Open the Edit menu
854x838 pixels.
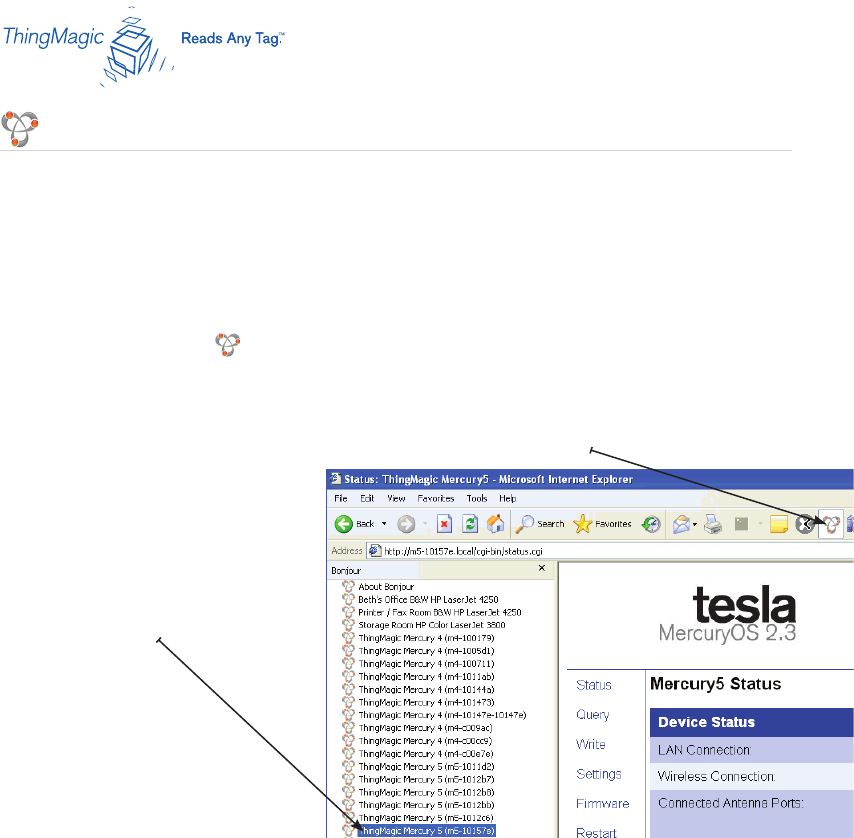coord(367,498)
